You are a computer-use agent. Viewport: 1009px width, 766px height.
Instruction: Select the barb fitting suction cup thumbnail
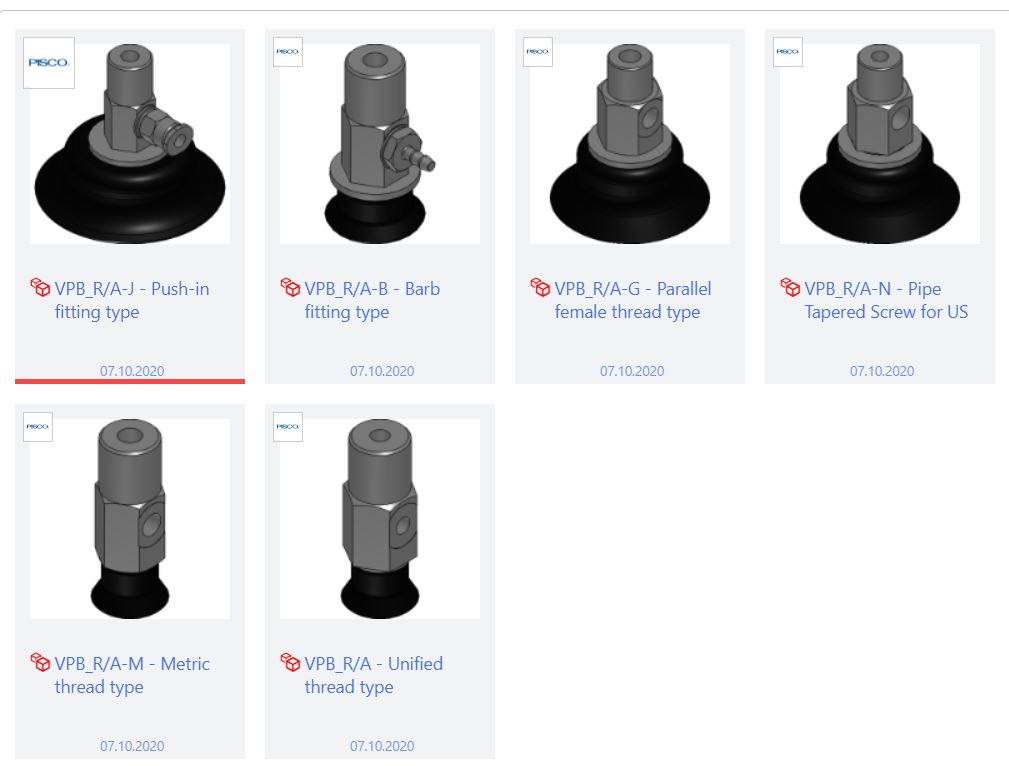coord(380,144)
